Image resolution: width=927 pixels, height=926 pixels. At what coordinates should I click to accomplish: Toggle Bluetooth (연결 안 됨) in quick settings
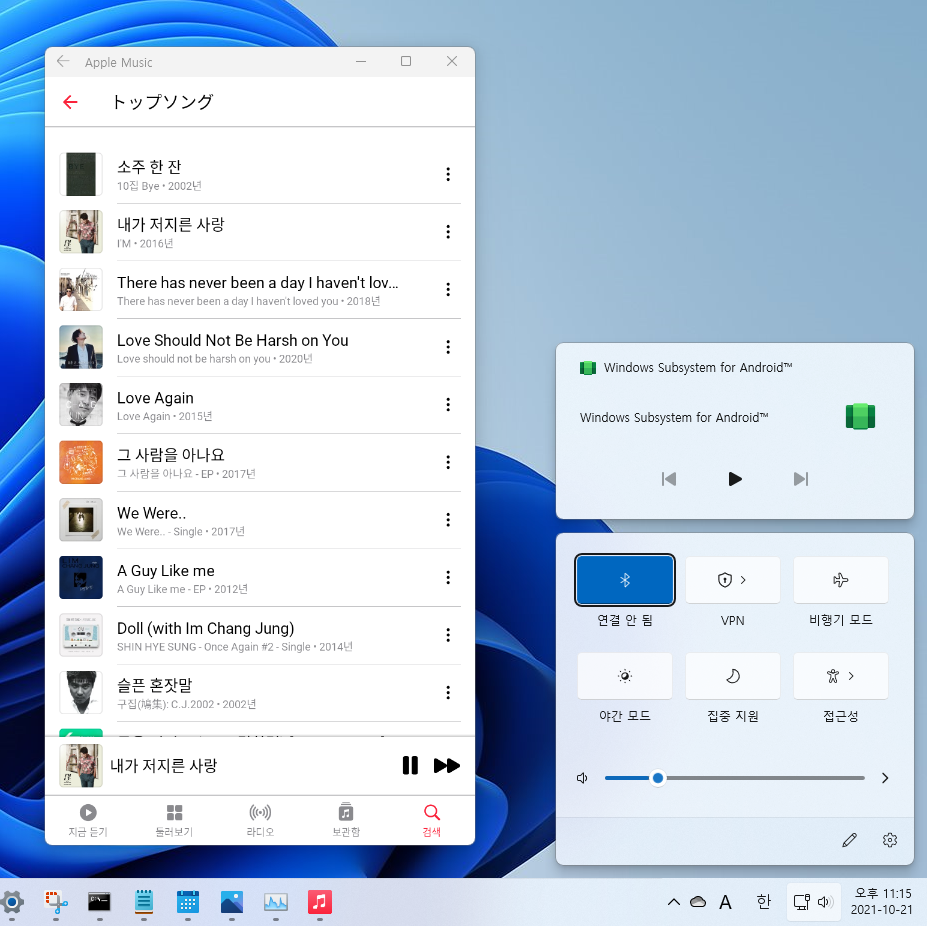[625, 580]
